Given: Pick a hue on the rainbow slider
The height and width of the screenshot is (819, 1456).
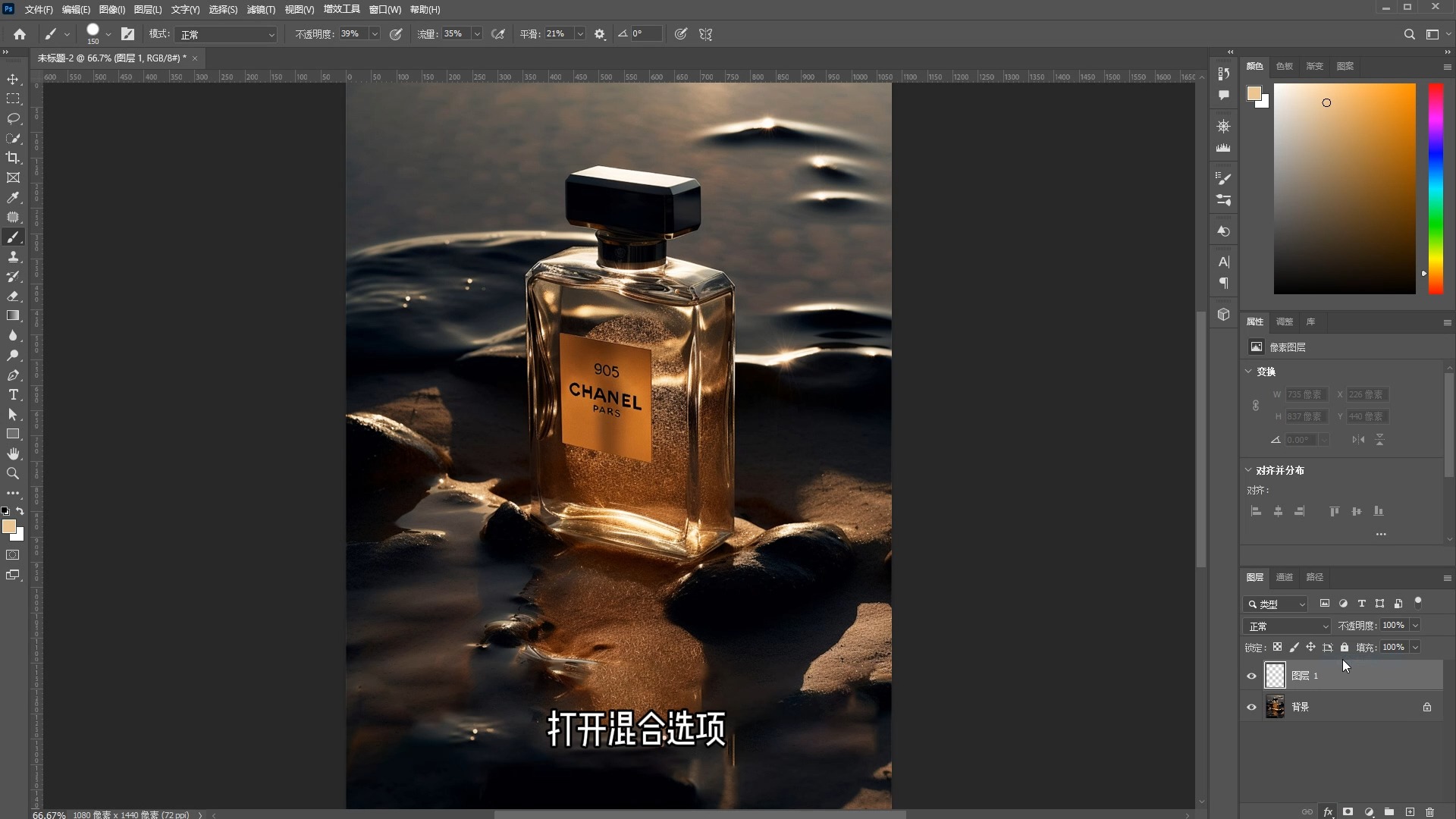Looking at the screenshot, I should 1436,189.
